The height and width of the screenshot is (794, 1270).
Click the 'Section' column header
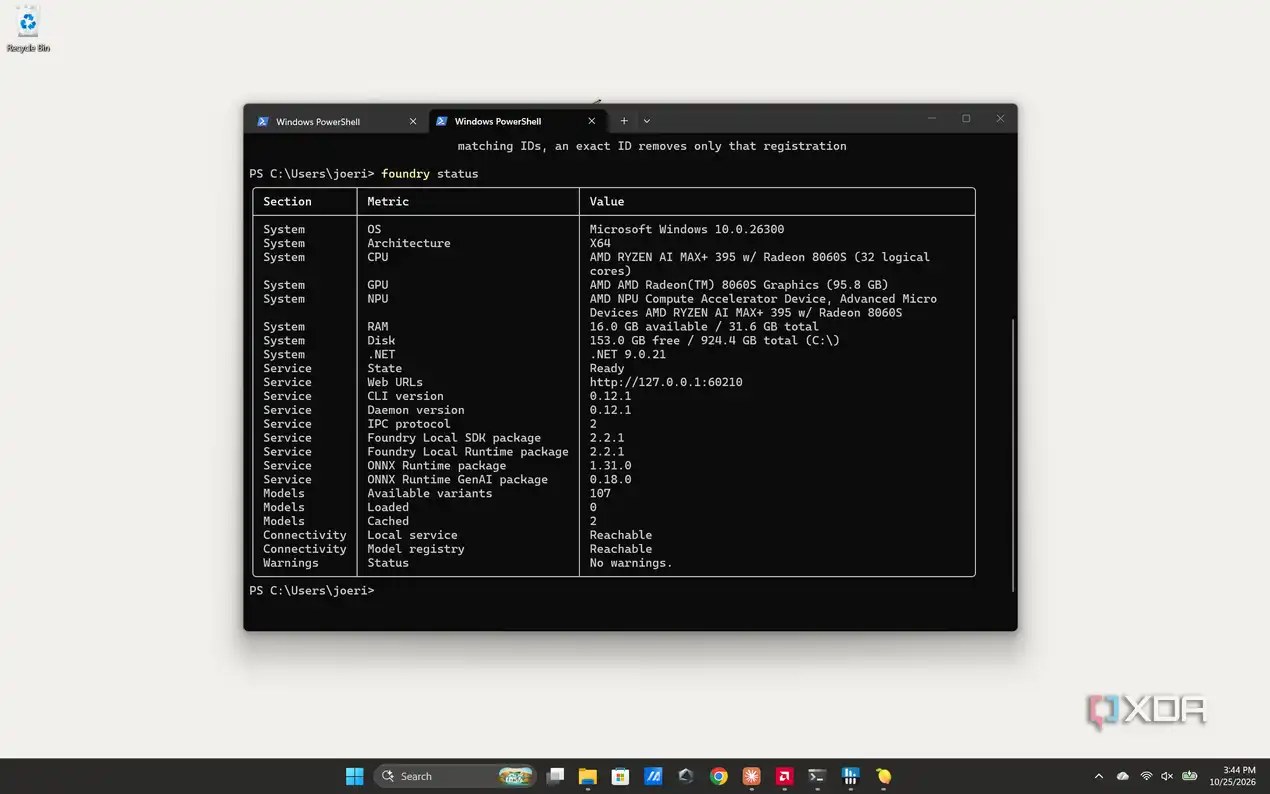[287, 202]
